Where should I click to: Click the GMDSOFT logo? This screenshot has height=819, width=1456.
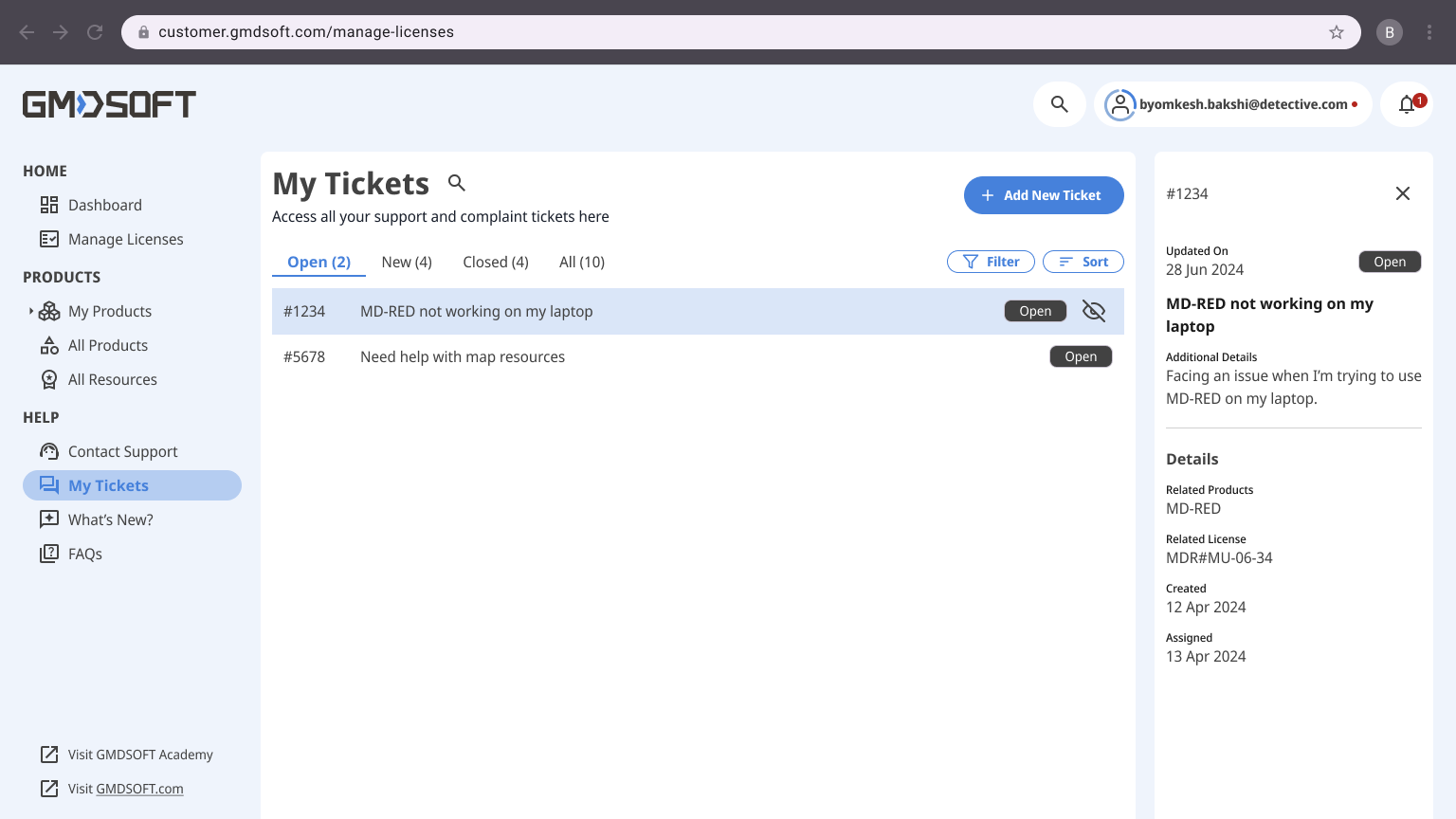[x=109, y=104]
